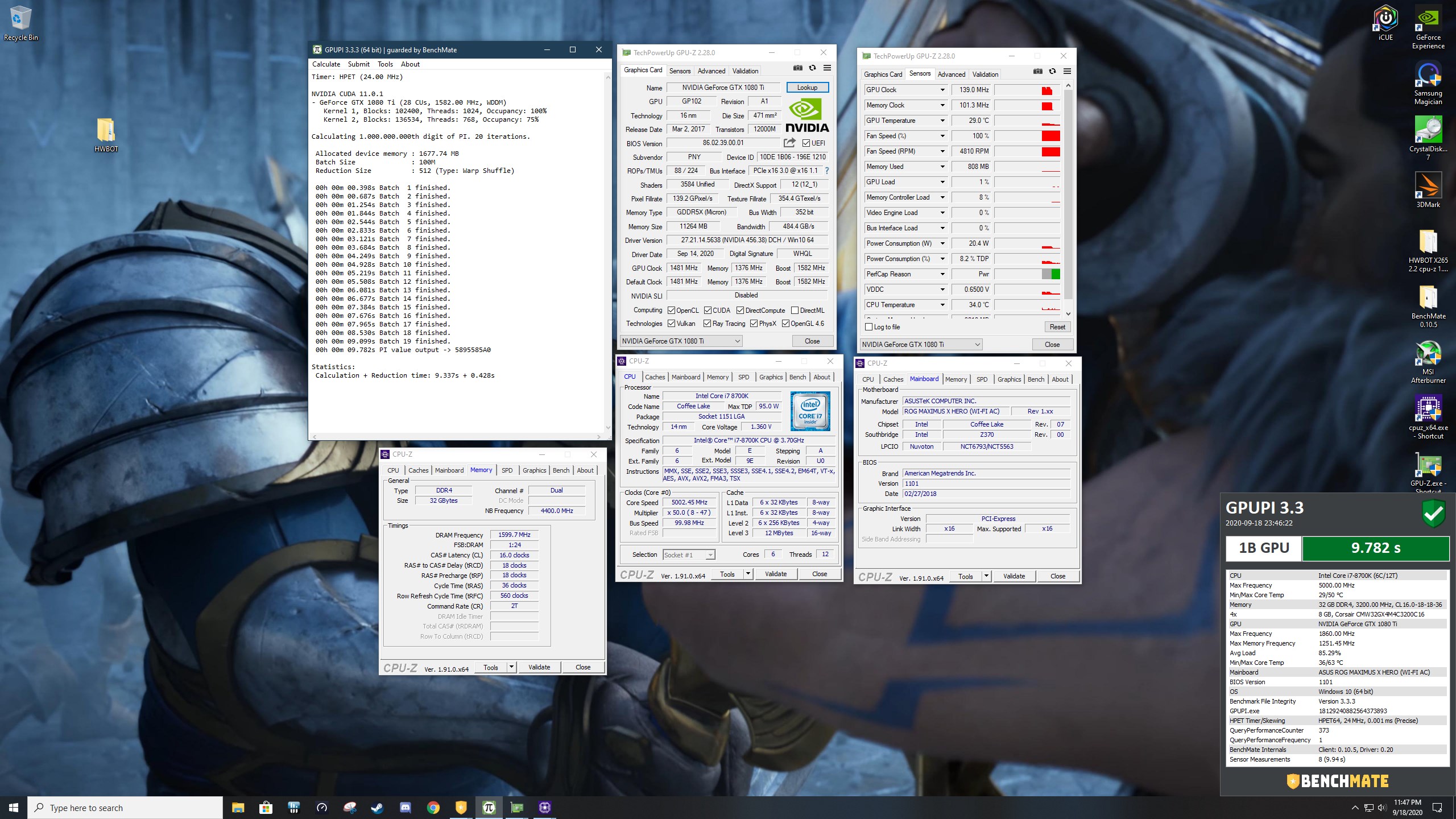Screen dimensions: 1456x819
Task: Open cpuz_x64.exe shortcut
Action: coord(1428,417)
